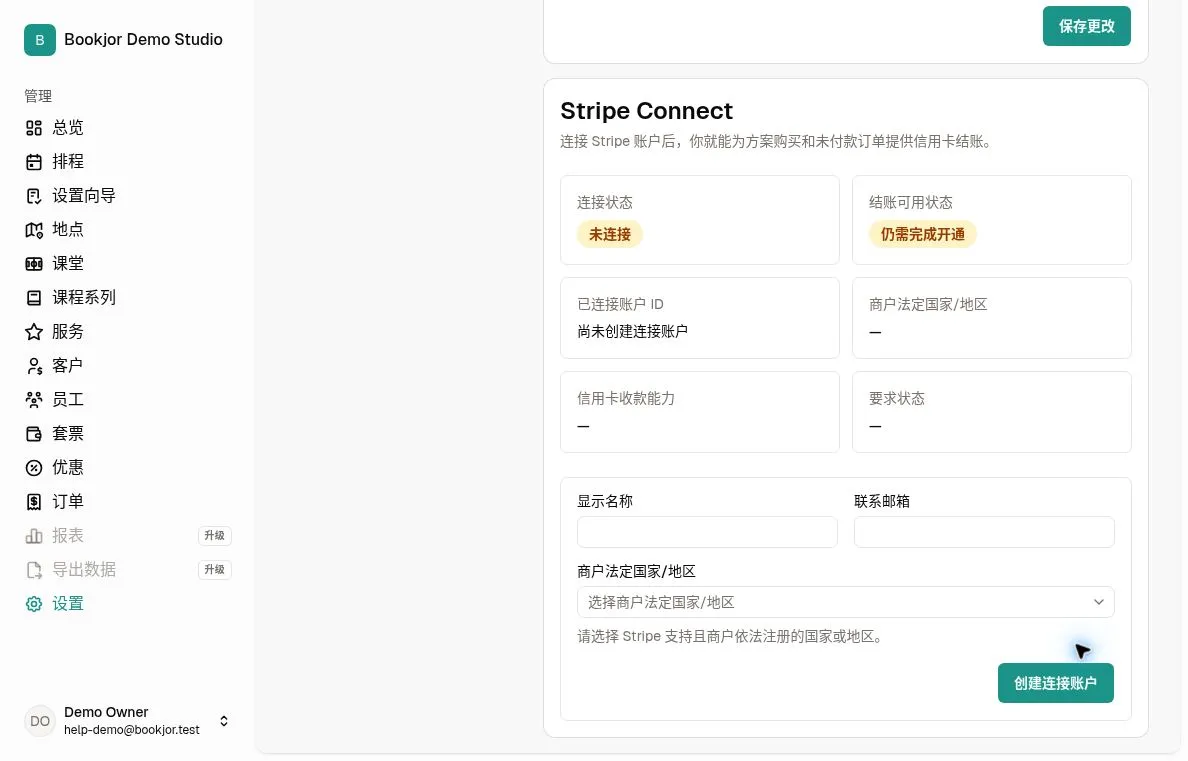Switch to 客户 menu item

[x=67, y=366]
